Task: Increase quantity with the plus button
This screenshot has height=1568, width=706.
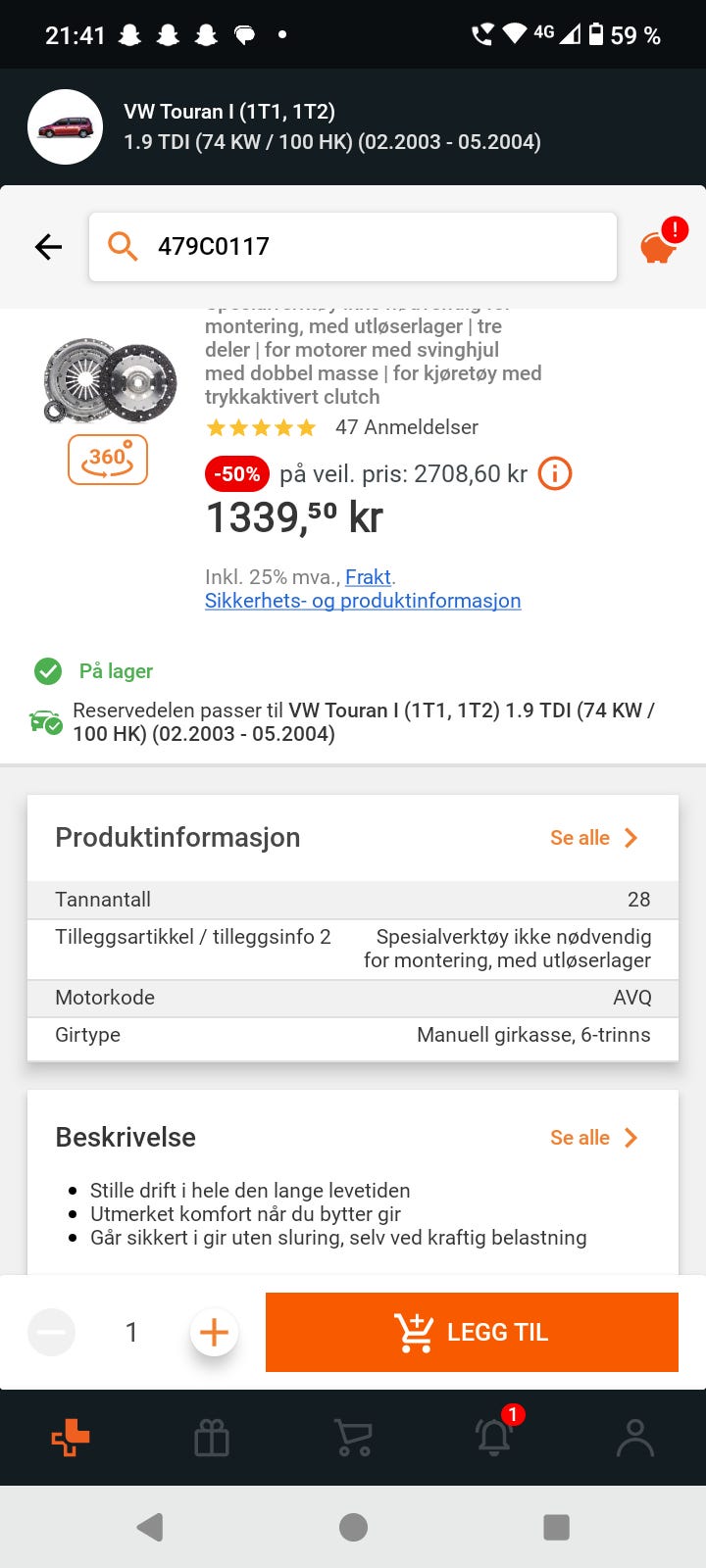Action: pos(214,1333)
